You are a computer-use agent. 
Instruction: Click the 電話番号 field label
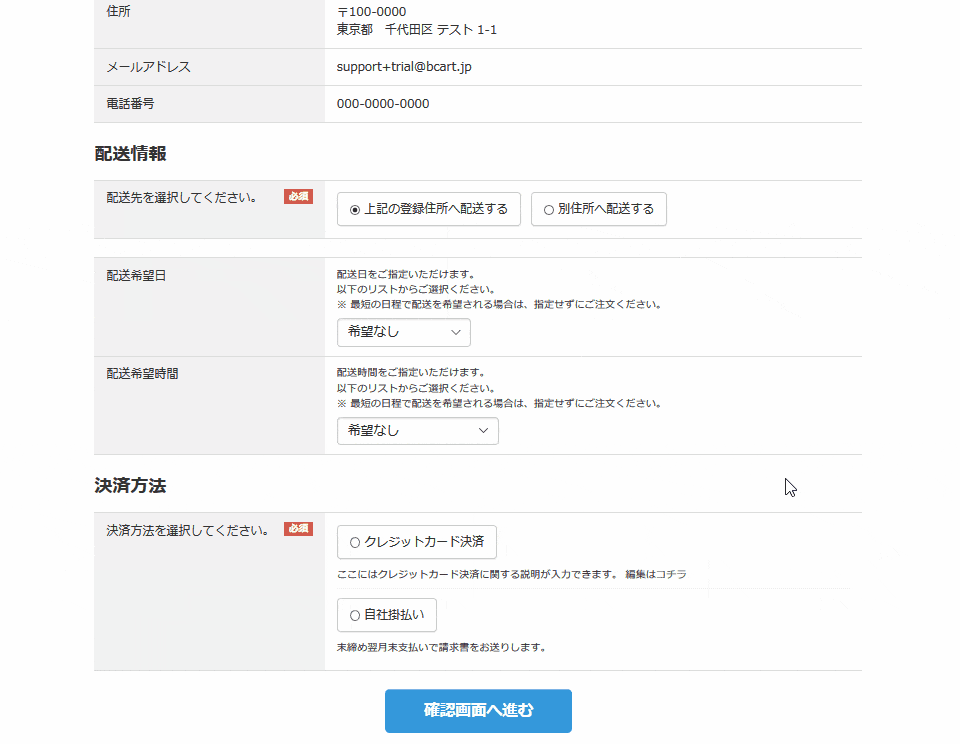[130, 104]
